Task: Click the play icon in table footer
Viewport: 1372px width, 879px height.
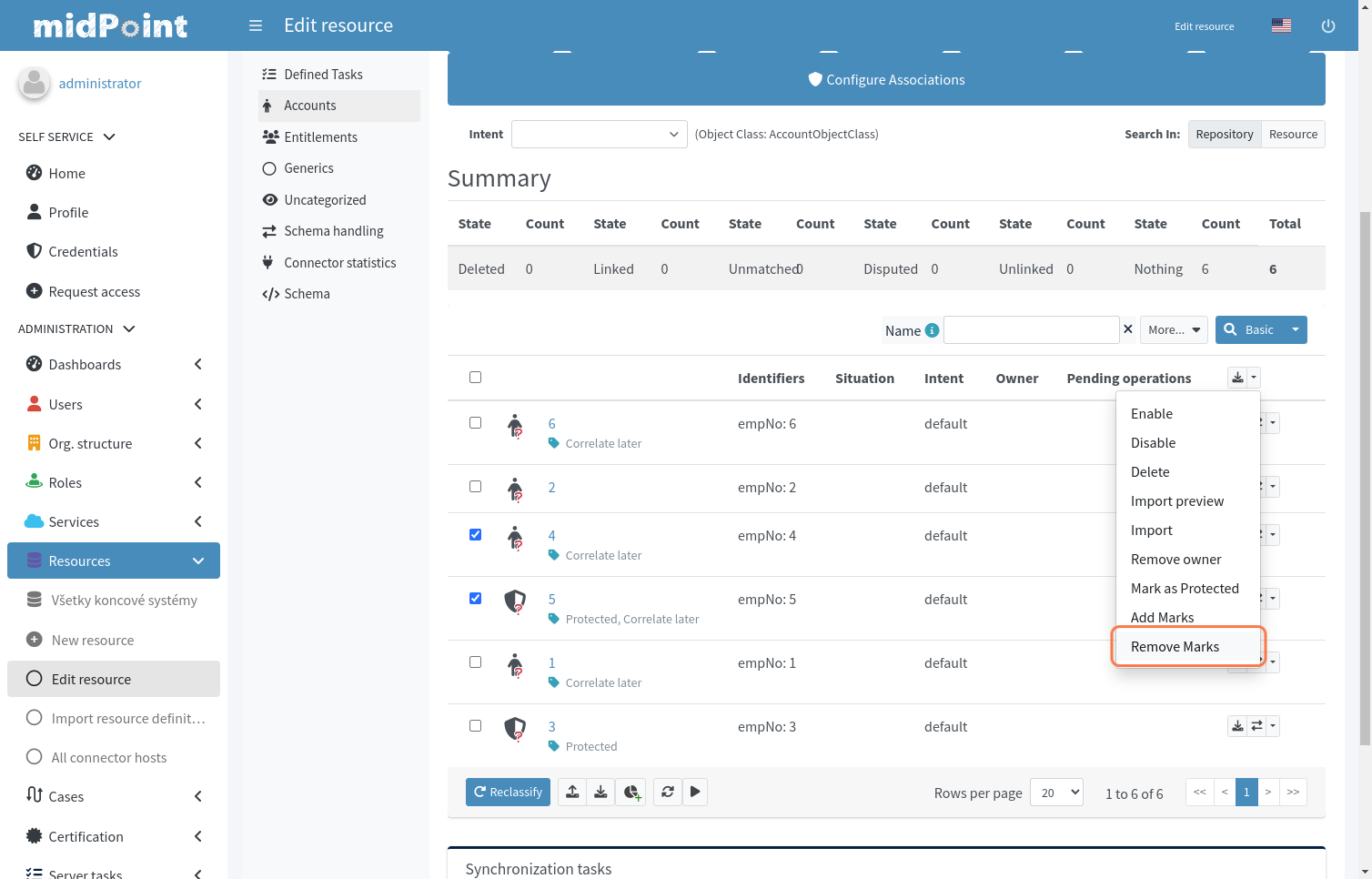Action: [695, 792]
